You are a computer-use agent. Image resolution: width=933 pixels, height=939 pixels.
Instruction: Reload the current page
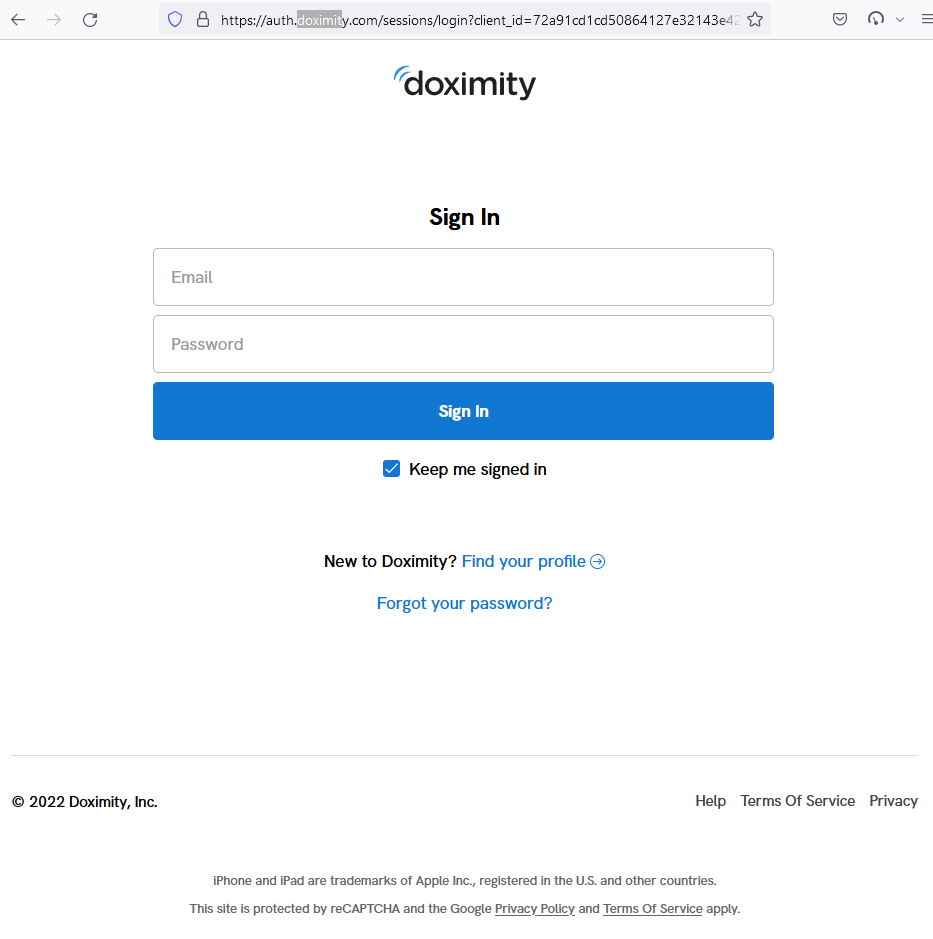[x=89, y=18]
